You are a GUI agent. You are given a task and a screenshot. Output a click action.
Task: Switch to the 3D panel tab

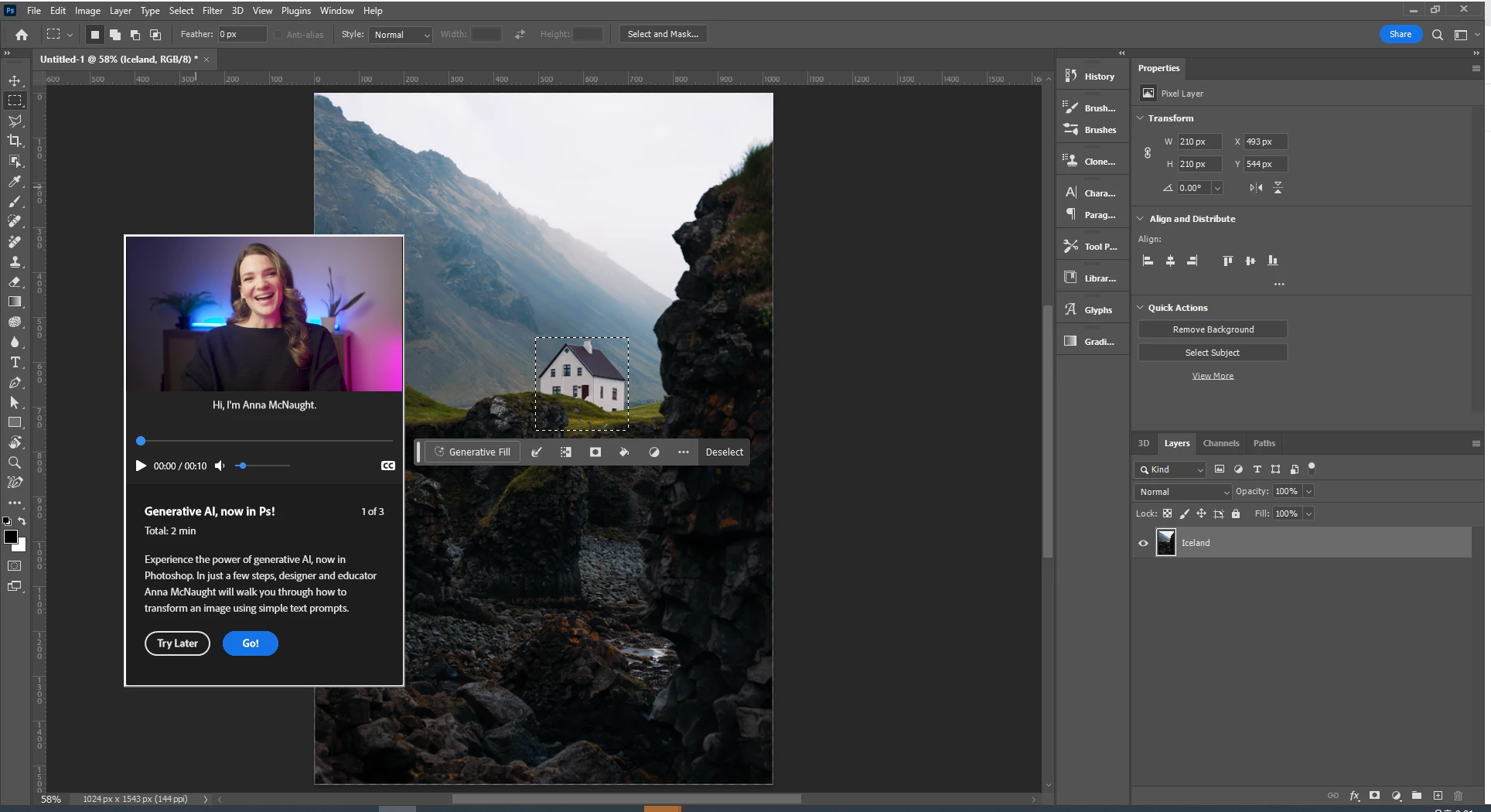(x=1144, y=443)
